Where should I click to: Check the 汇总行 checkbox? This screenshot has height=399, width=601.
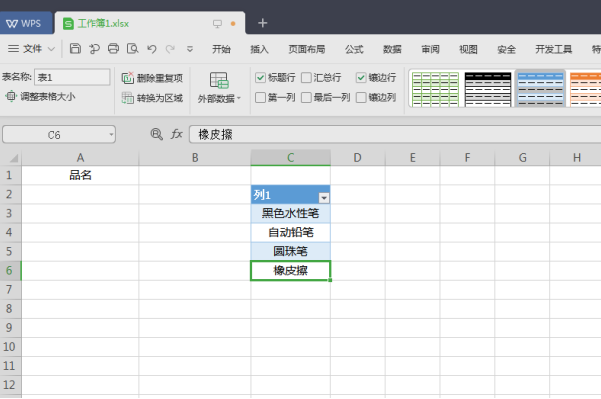306,78
